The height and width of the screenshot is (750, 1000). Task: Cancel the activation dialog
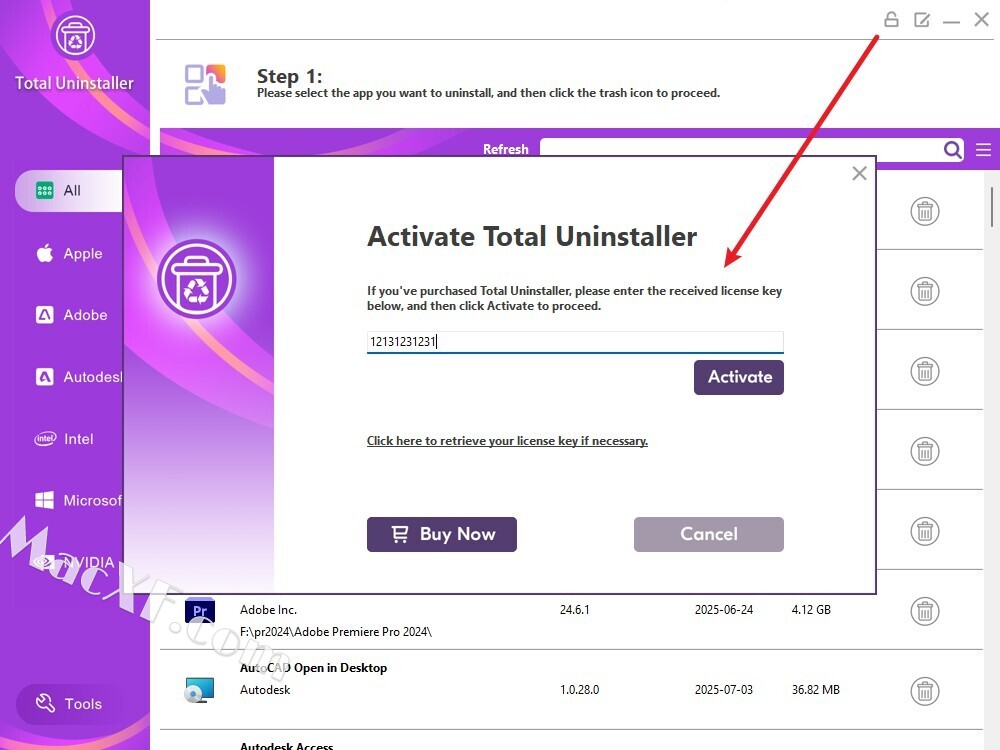click(709, 534)
